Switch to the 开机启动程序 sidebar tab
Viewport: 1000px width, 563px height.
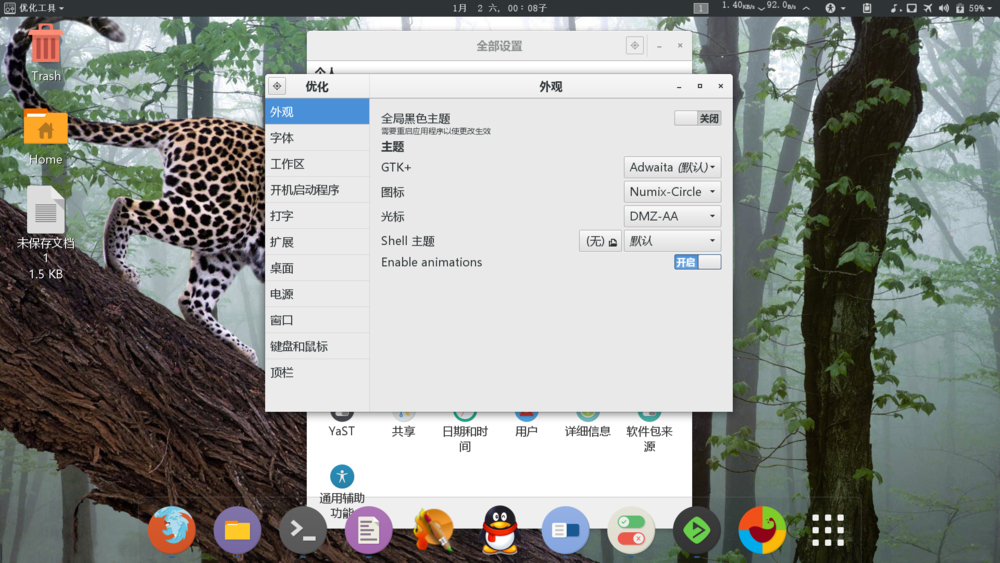point(317,190)
